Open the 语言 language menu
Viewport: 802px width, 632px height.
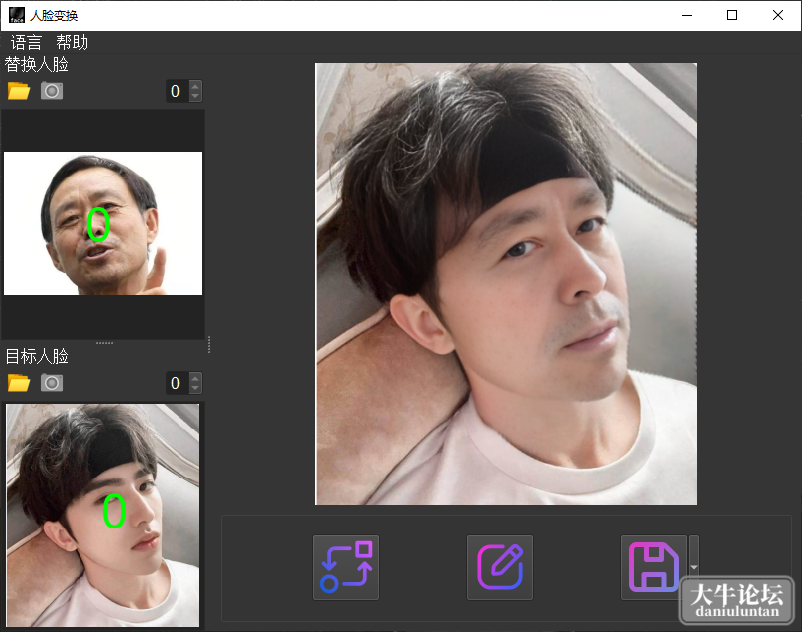26,42
